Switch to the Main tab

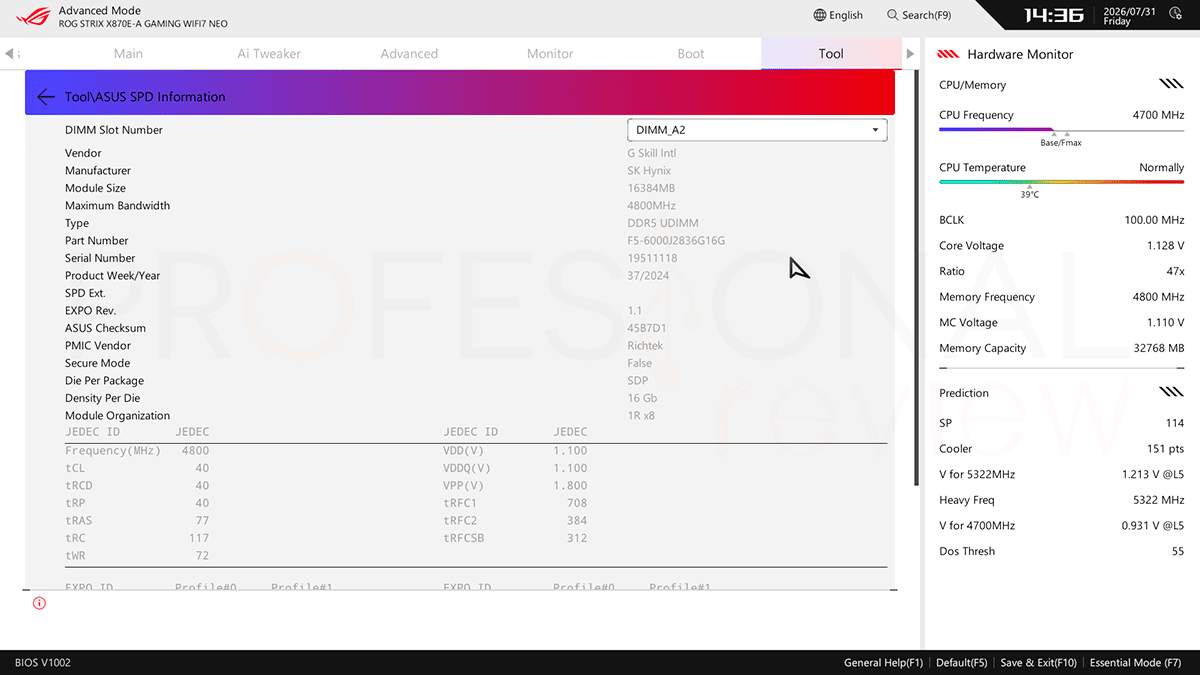pos(128,54)
